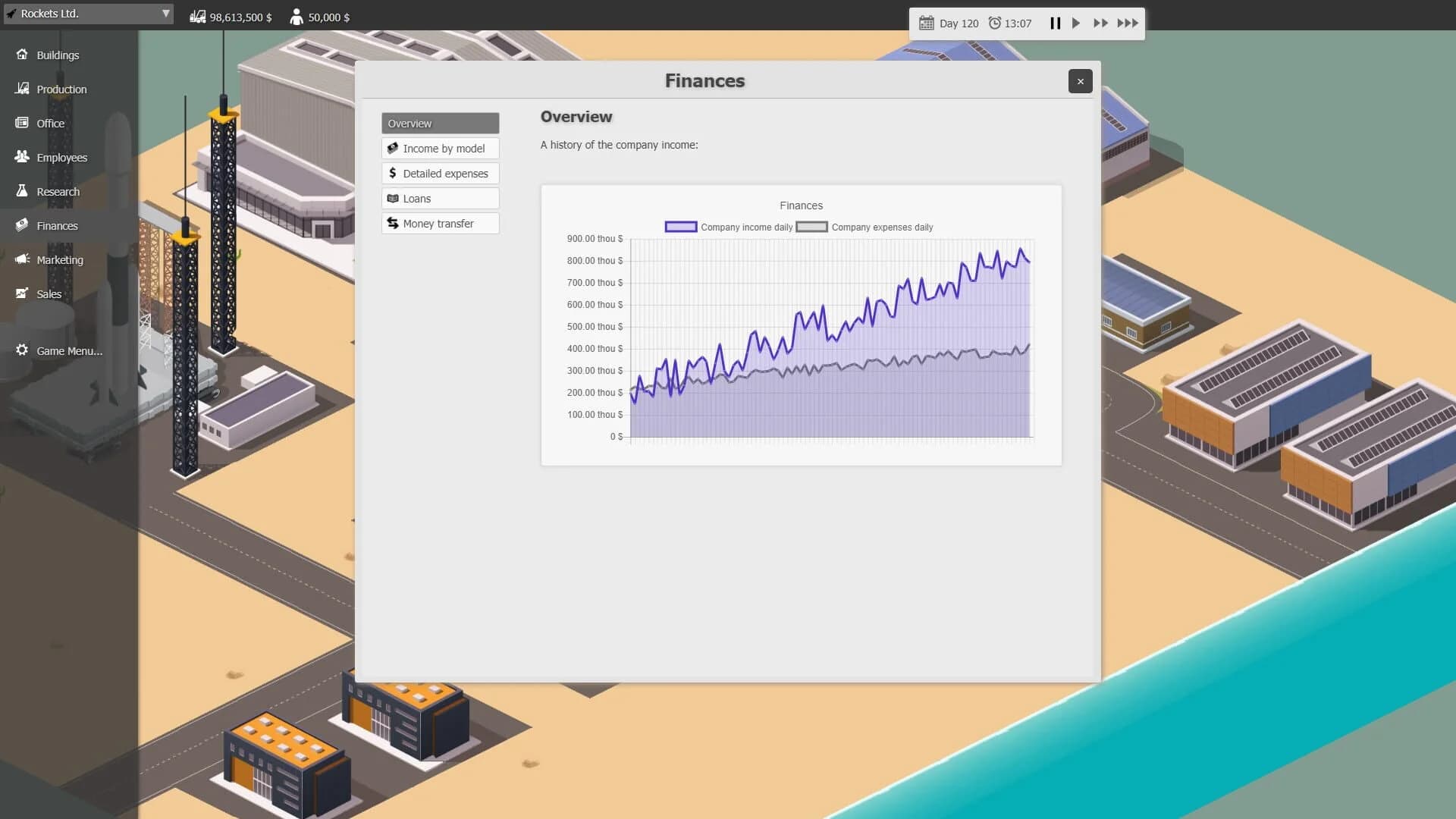Open the Buildings panel
The height and width of the screenshot is (819, 1456).
tap(57, 55)
